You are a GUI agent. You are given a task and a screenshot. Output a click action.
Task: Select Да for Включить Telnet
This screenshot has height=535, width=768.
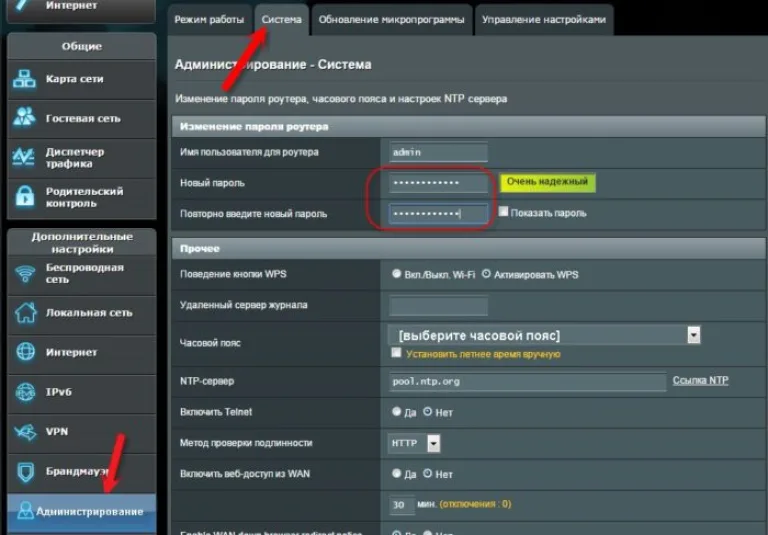396,412
